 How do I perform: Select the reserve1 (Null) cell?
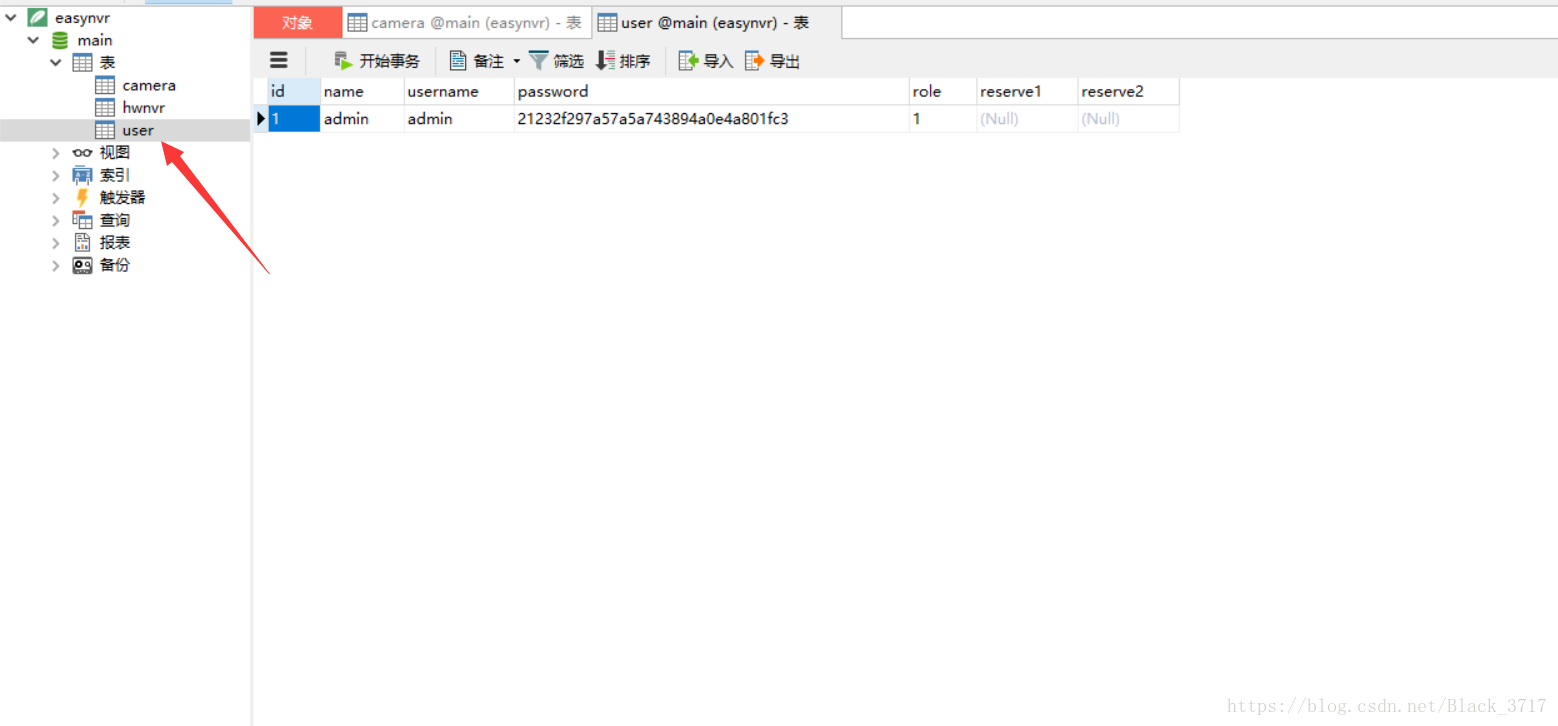[x=1028, y=119]
